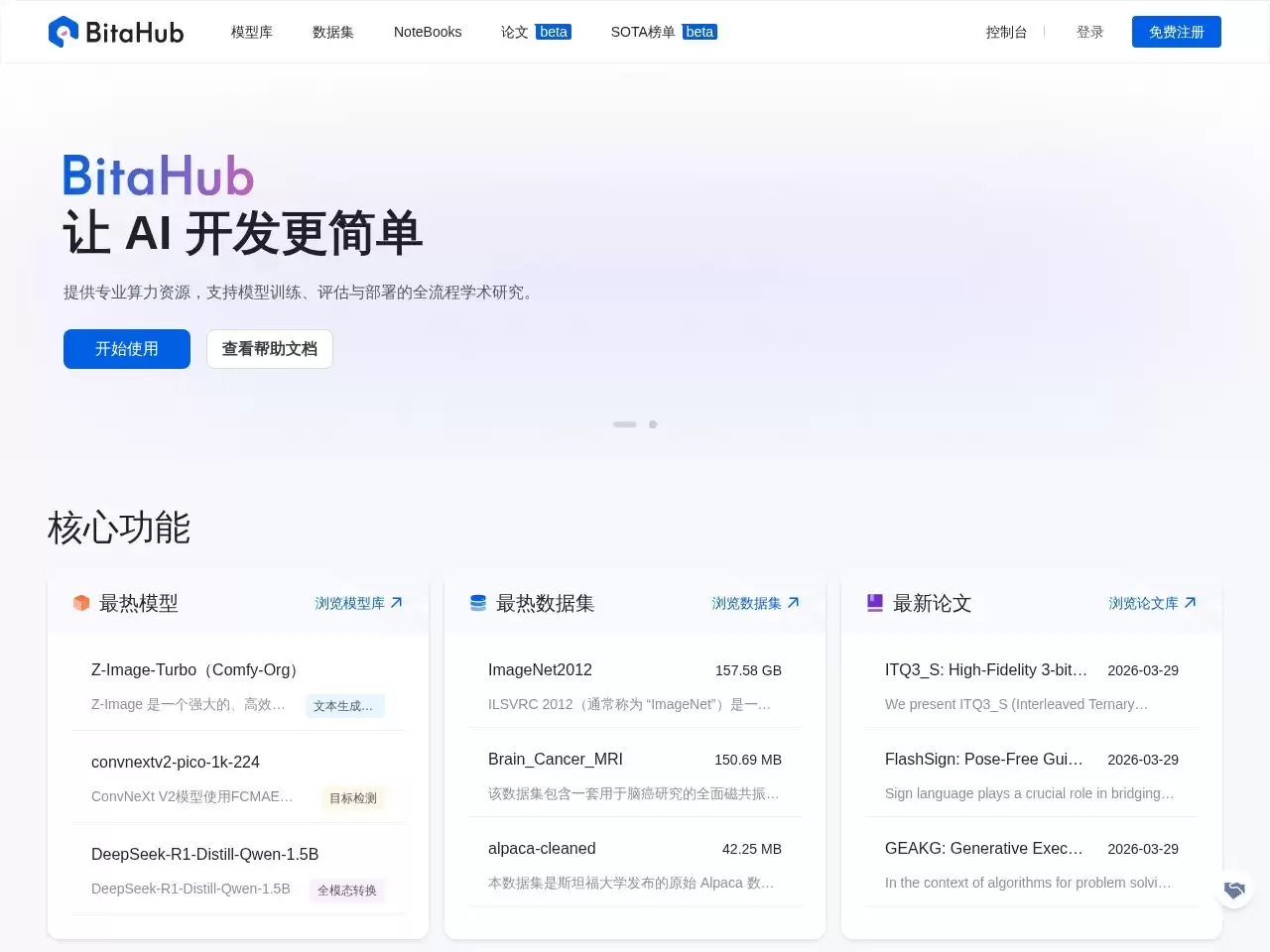Open the Brain_Cancer_MRI dataset
Image resolution: width=1270 pixels, height=952 pixels.
pyautogui.click(x=556, y=760)
